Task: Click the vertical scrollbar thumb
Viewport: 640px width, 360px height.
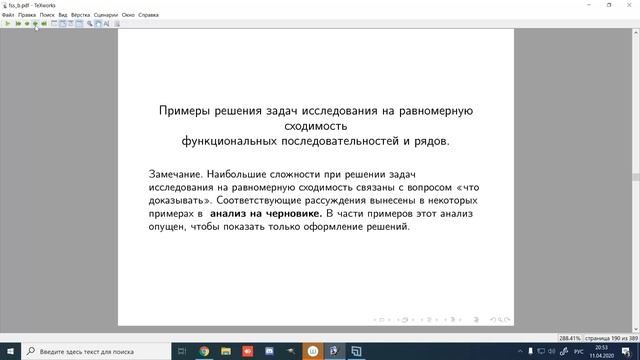Action: point(636,177)
